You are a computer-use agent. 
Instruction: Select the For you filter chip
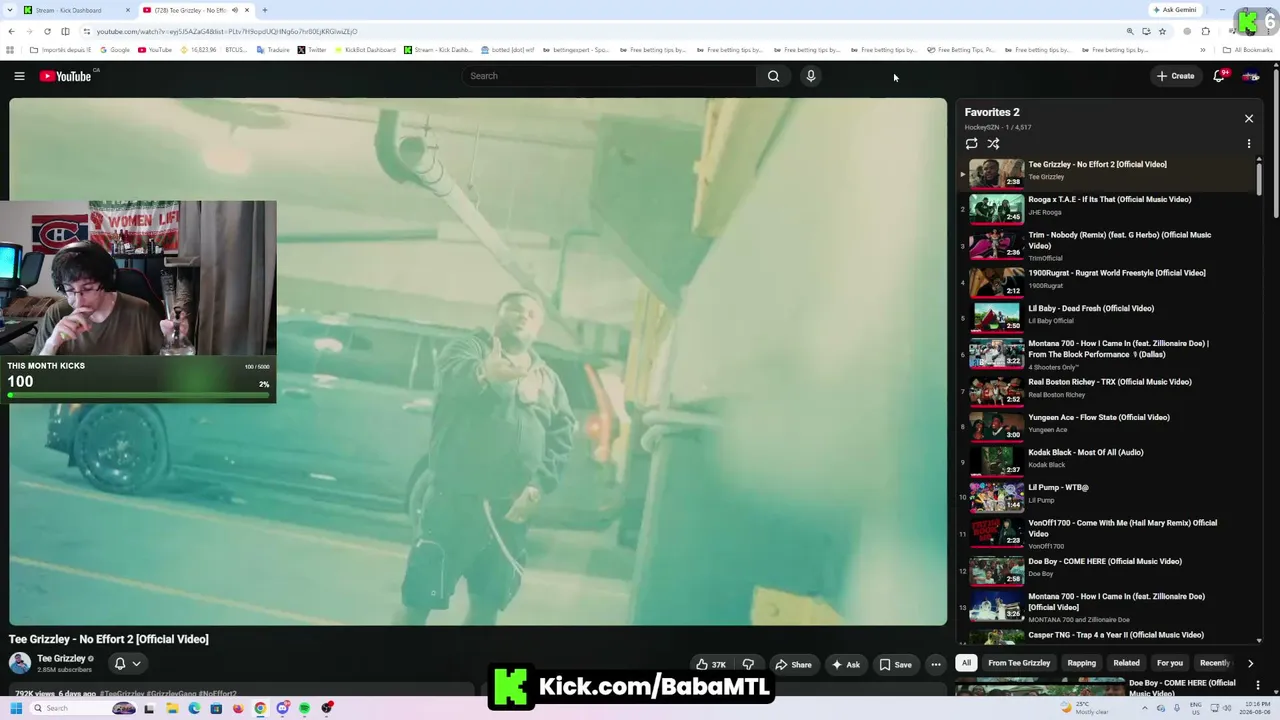[1169, 663]
